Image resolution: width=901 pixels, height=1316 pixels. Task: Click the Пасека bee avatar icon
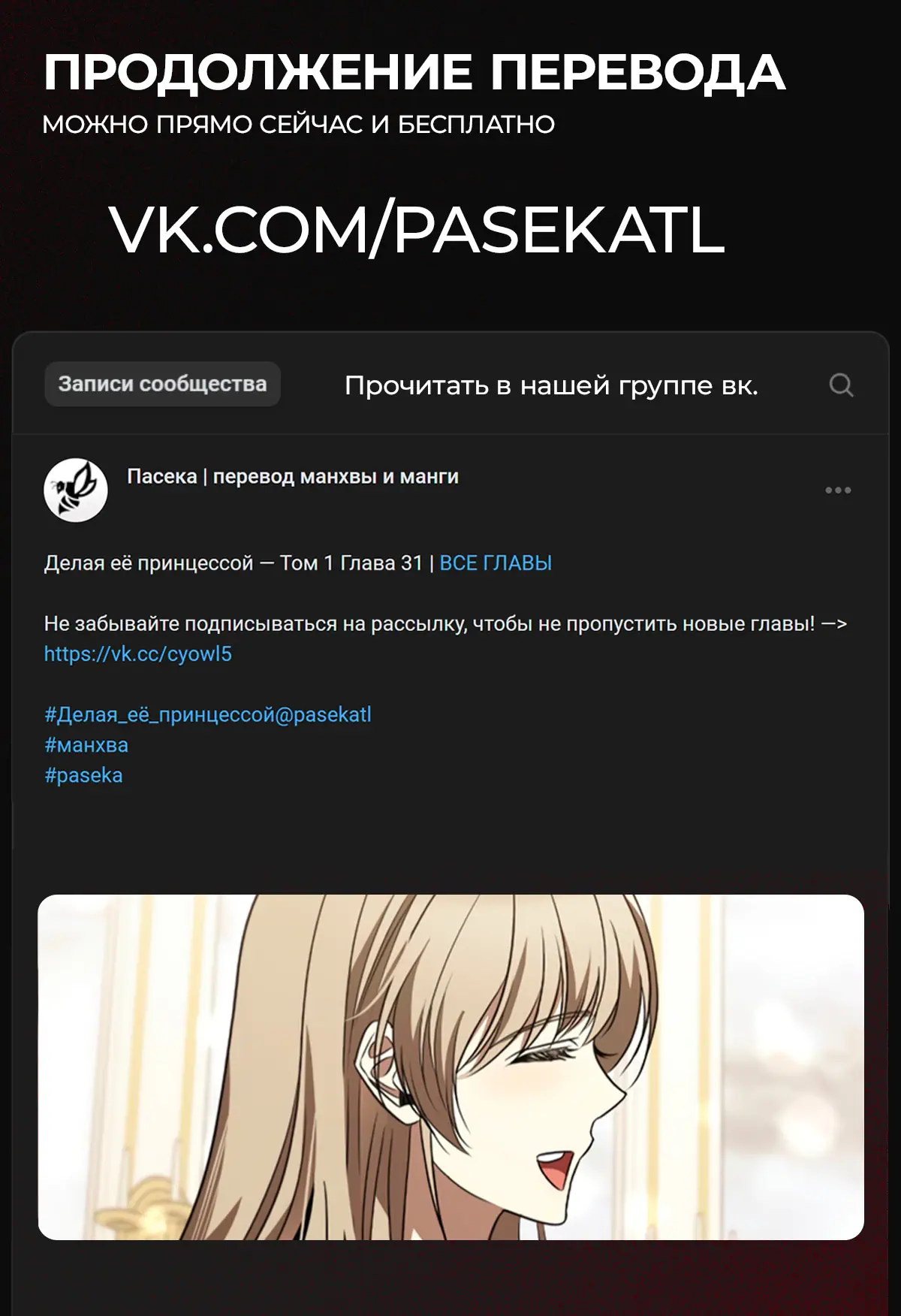tap(76, 490)
